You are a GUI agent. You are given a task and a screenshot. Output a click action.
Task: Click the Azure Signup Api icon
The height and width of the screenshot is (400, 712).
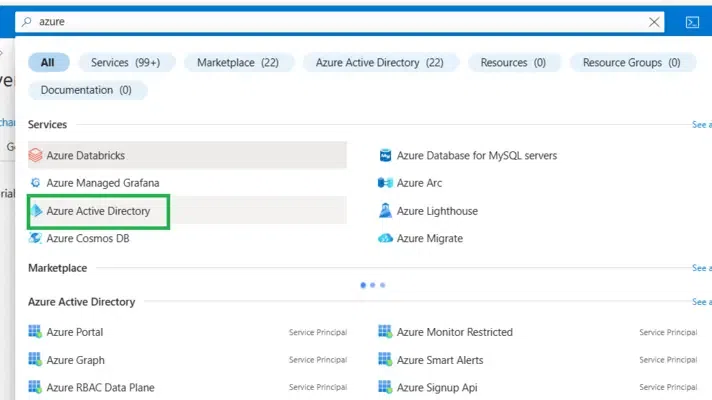click(385, 387)
